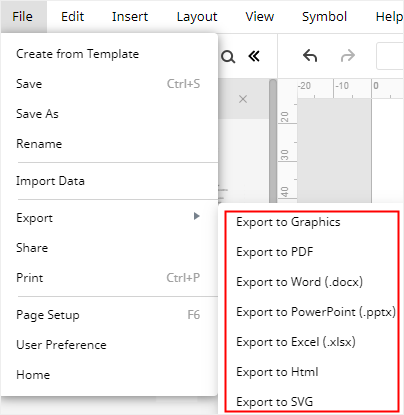Screen dimensions: 404x415
Task: Select Export to Word (.docx)
Action: (299, 282)
